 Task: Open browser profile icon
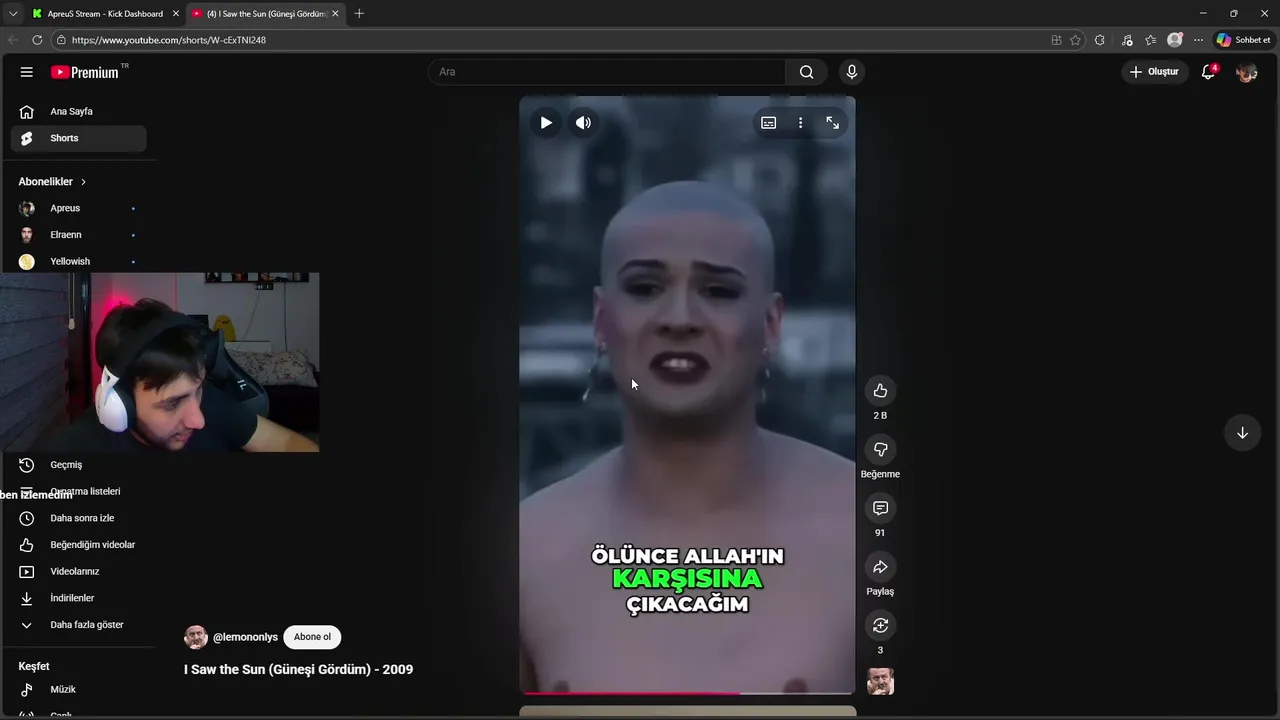click(x=1175, y=40)
